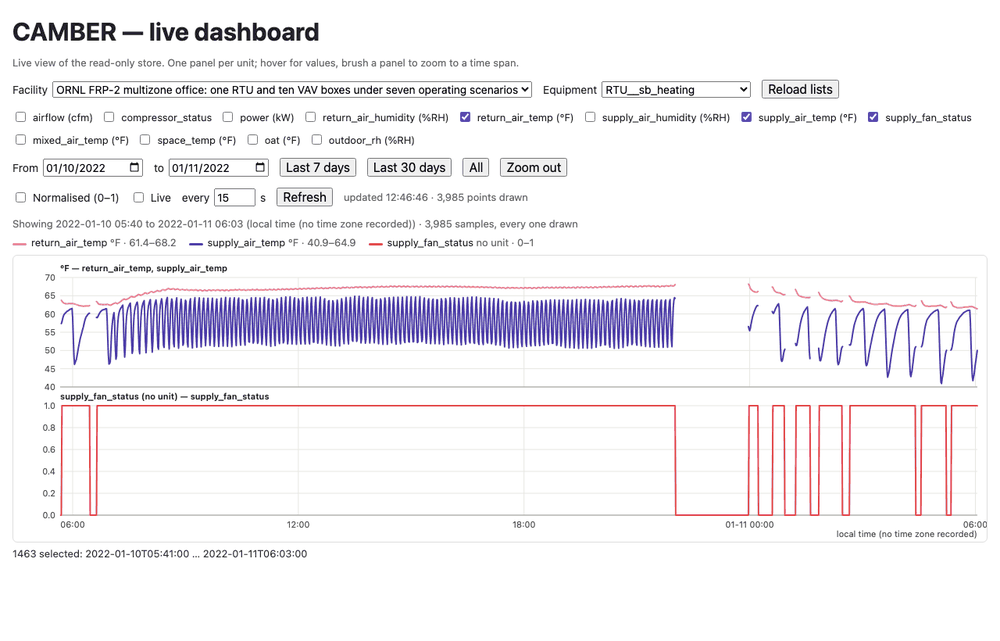
Task: Tick the space_temp (°F) checkbox
Action: coord(145,140)
